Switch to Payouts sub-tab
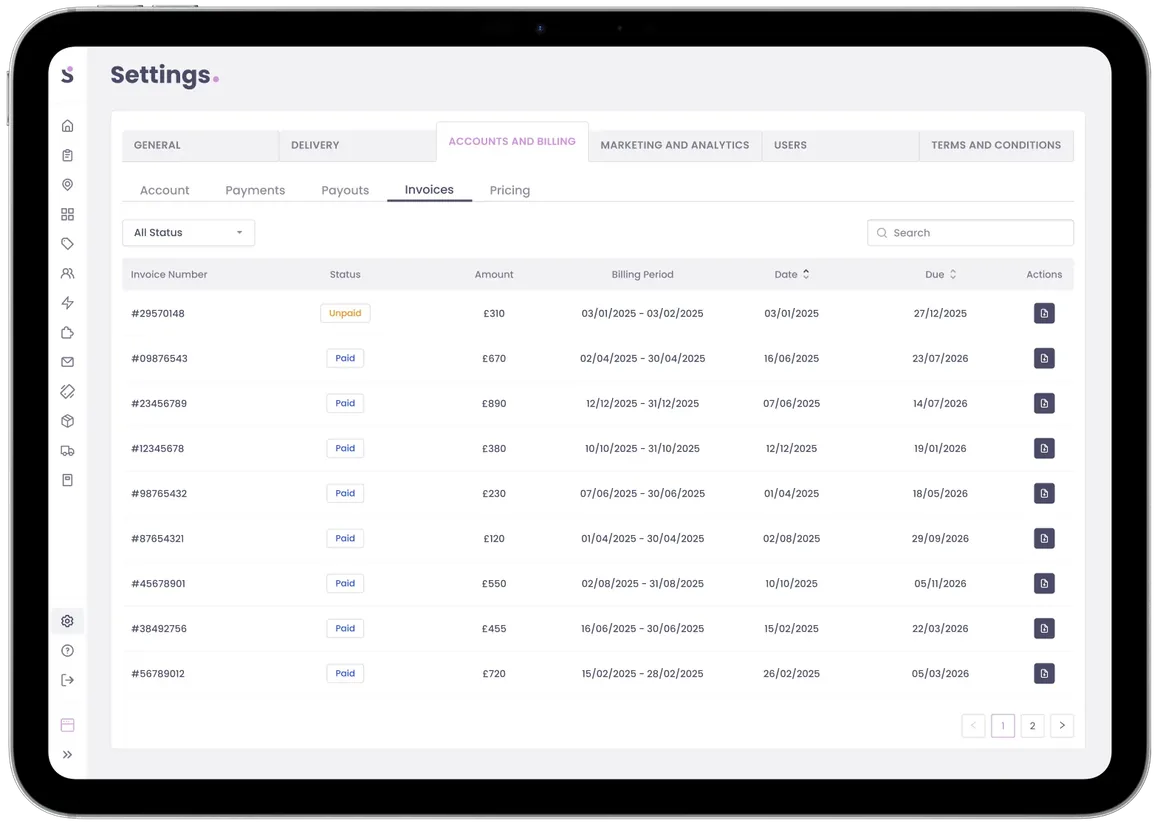The width and height of the screenshot is (1160, 826). [x=345, y=191]
